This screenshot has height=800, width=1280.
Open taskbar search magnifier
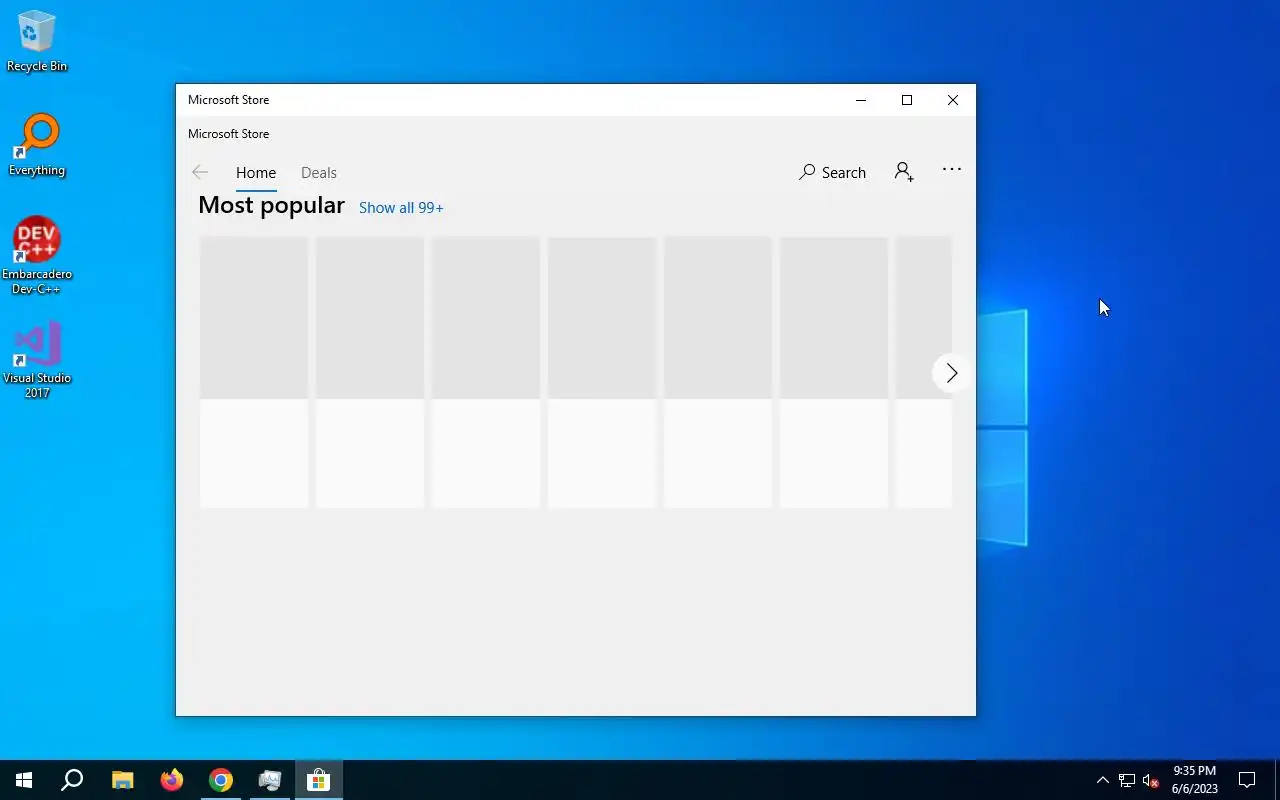pyautogui.click(x=72, y=780)
